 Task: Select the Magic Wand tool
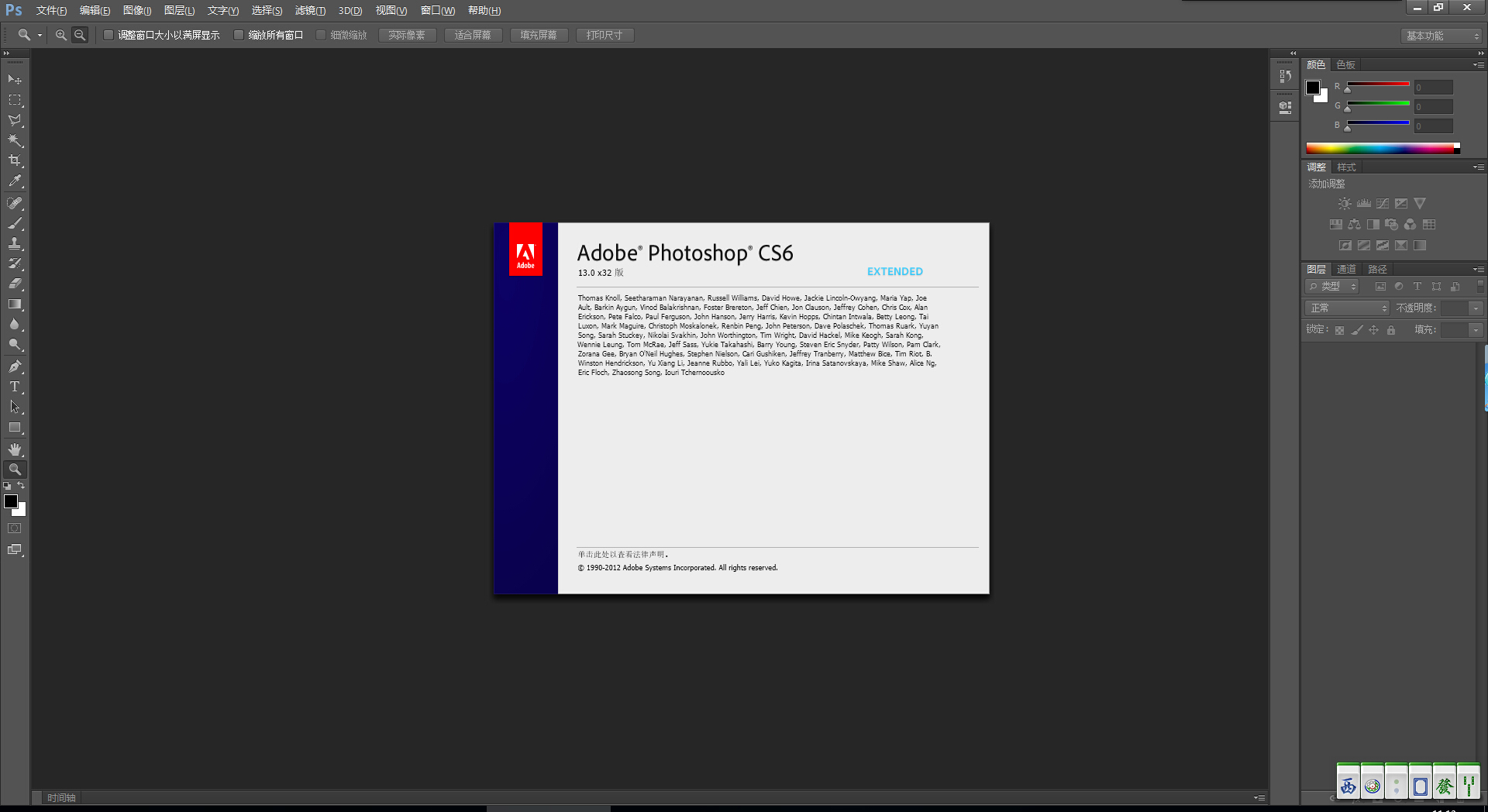[15, 140]
